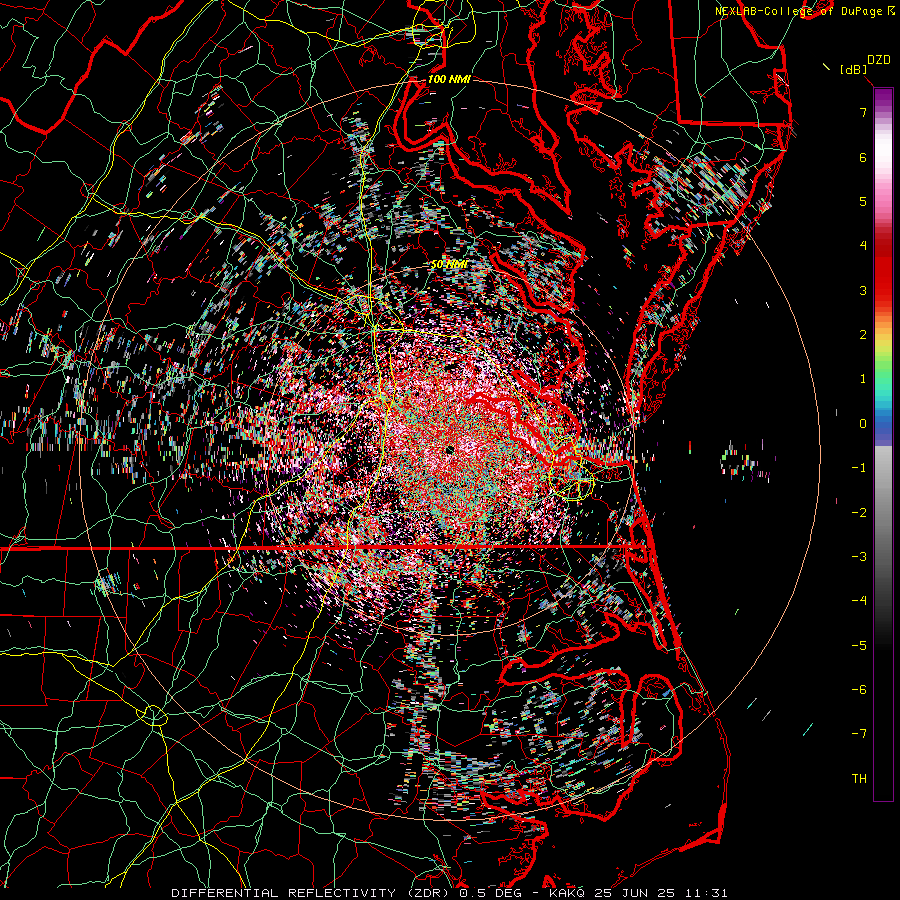Image resolution: width=900 pixels, height=900 pixels.
Task: Select the -3 dB scale value
Action: [x=859, y=557]
